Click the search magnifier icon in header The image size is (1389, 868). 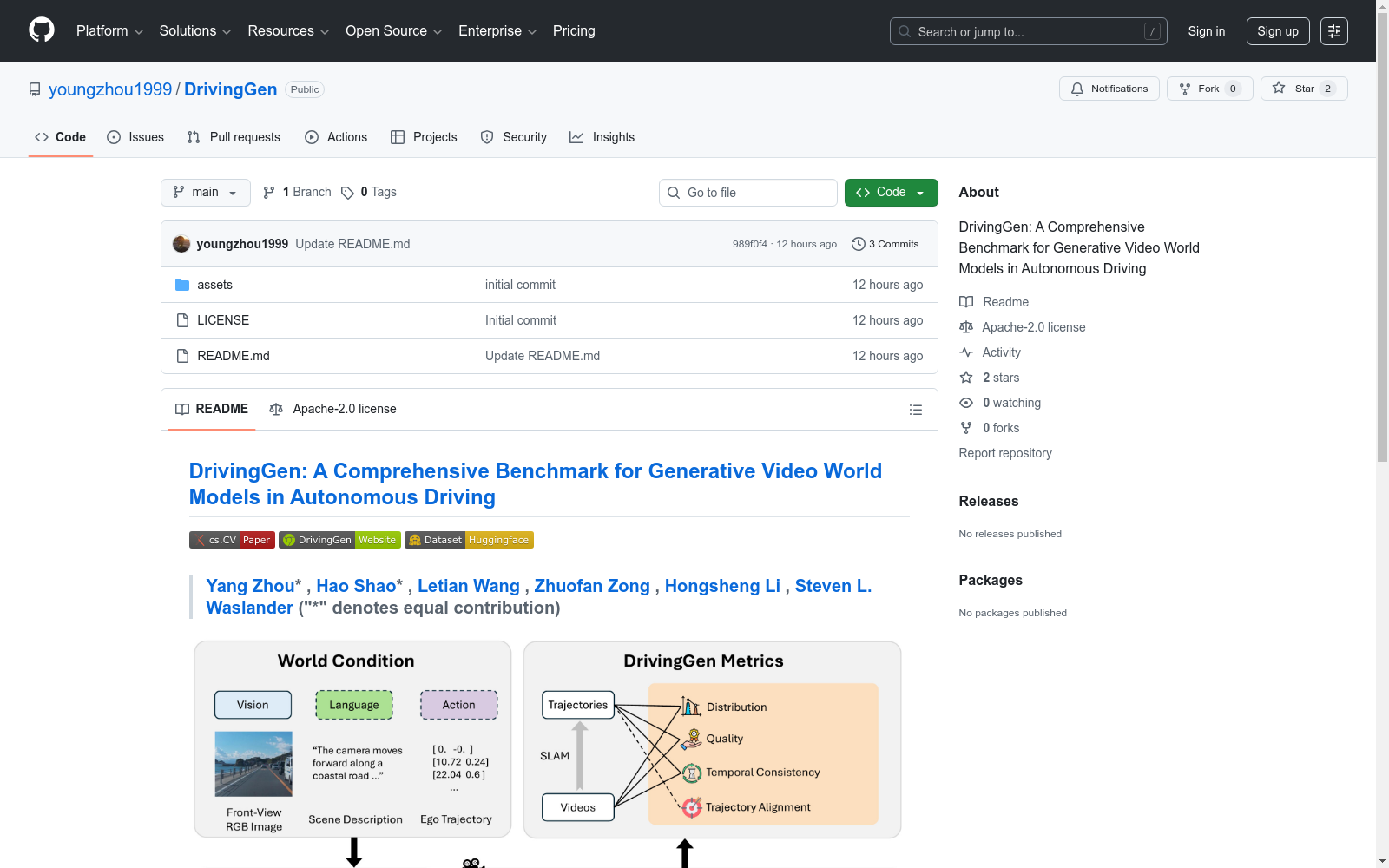point(905,31)
